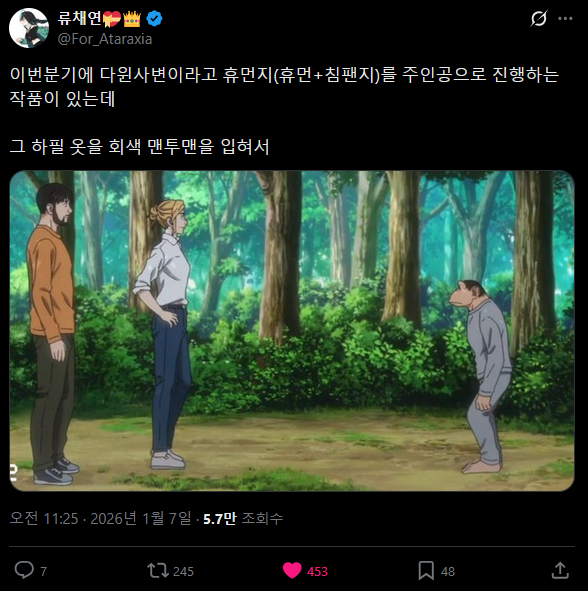This screenshot has width=588, height=591.
Task: Click the repost arrows icon
Action: (158, 571)
